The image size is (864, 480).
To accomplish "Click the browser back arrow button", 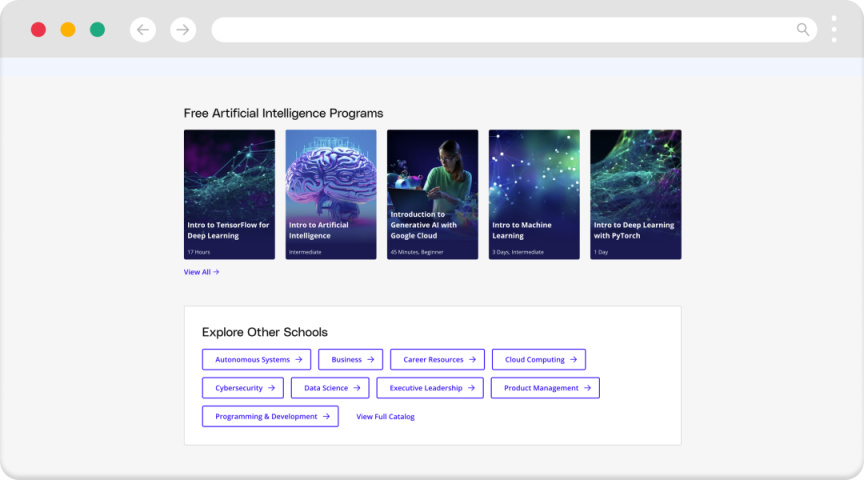I will tap(143, 30).
